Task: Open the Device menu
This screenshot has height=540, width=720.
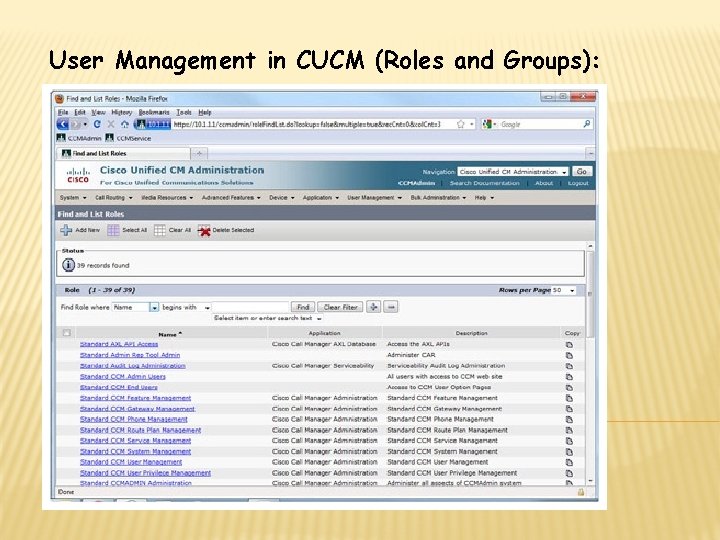Action: [281, 197]
